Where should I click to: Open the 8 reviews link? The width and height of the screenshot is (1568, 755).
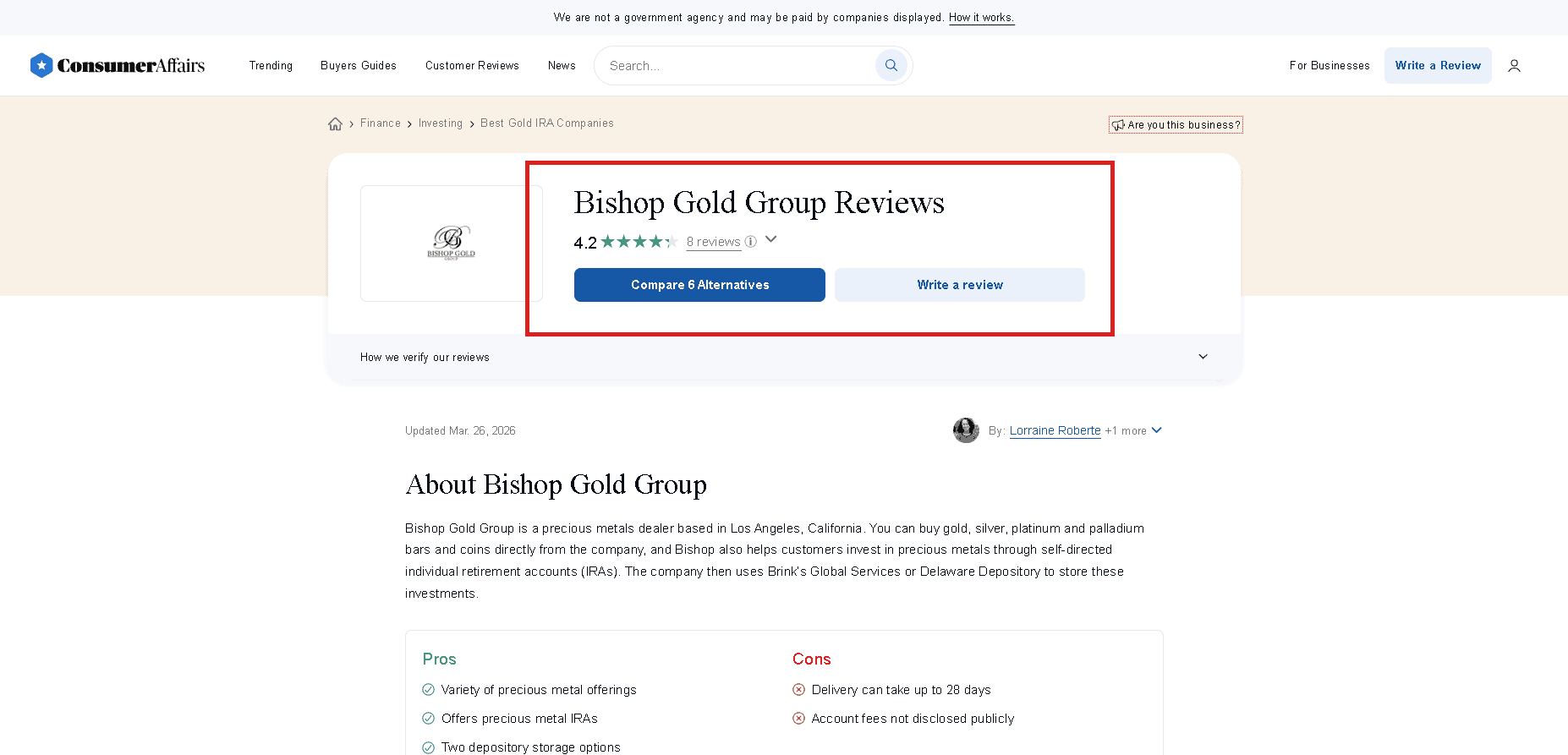[x=714, y=242]
